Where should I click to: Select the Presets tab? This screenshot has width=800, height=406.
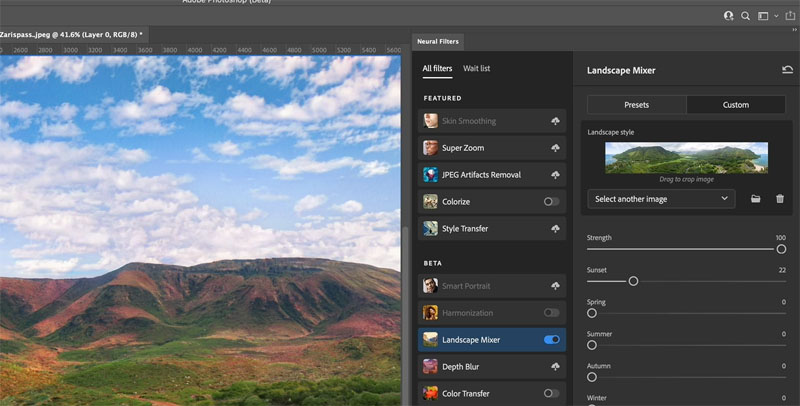(637, 105)
